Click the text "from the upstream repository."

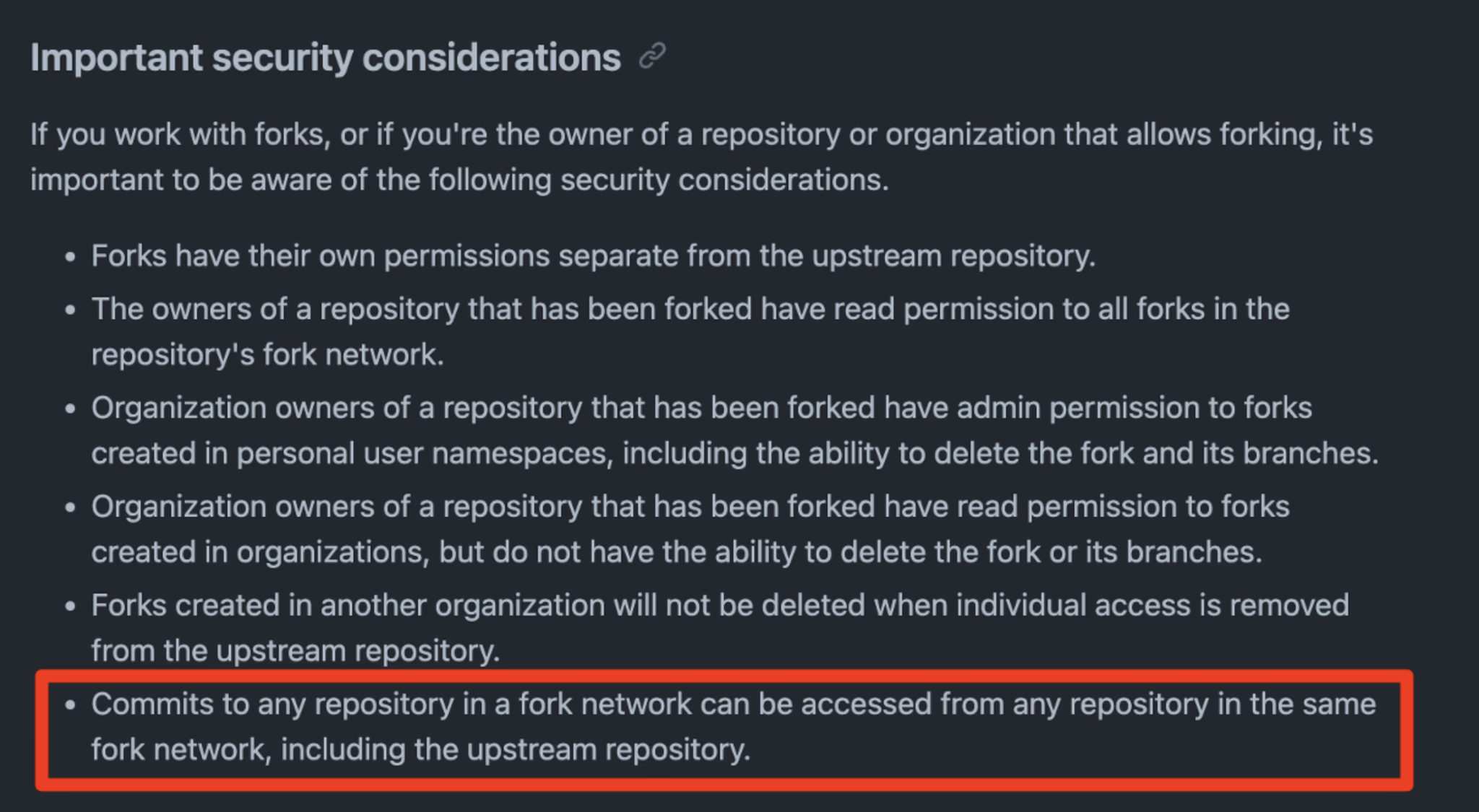point(295,651)
